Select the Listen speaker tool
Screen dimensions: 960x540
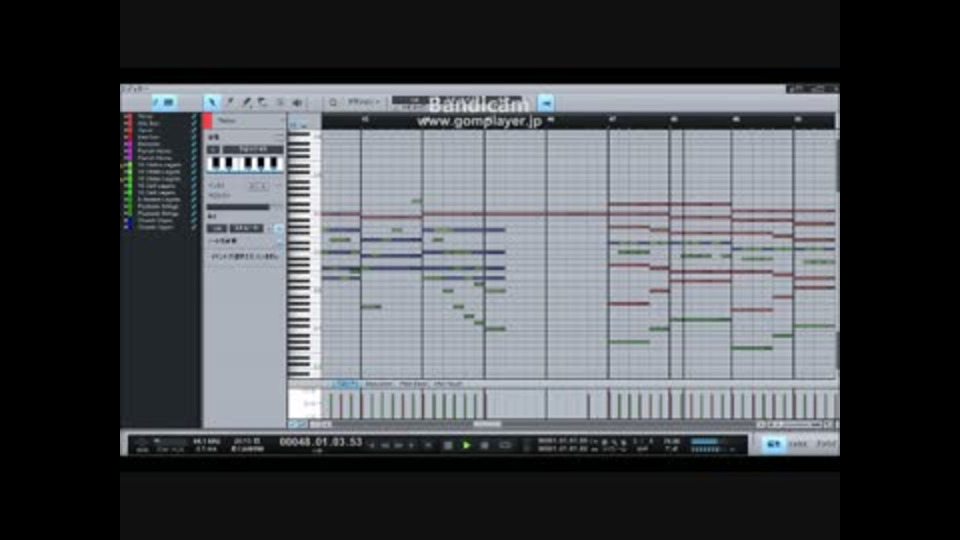tap(297, 102)
